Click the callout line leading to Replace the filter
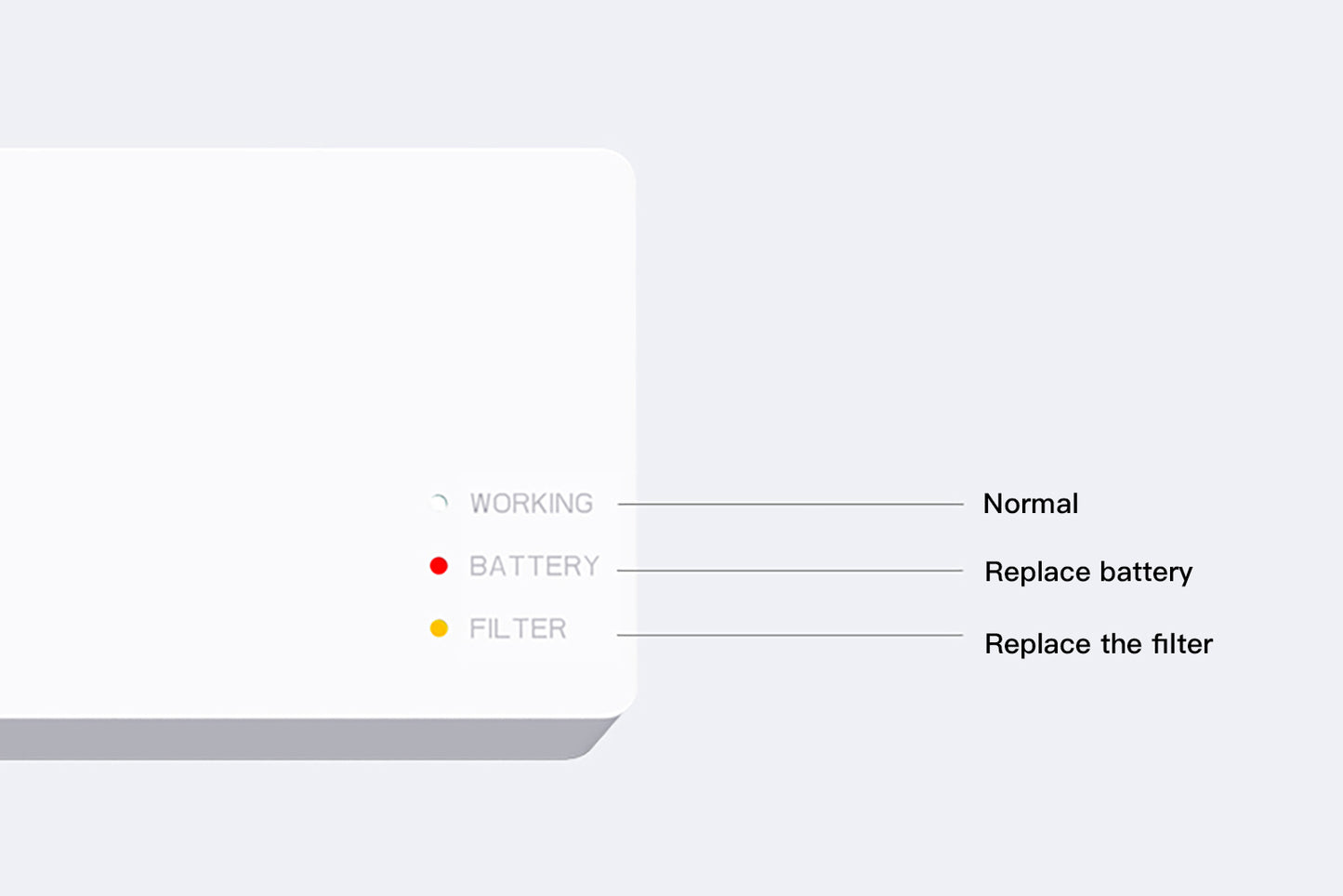This screenshot has width=1343, height=896. [x=790, y=635]
